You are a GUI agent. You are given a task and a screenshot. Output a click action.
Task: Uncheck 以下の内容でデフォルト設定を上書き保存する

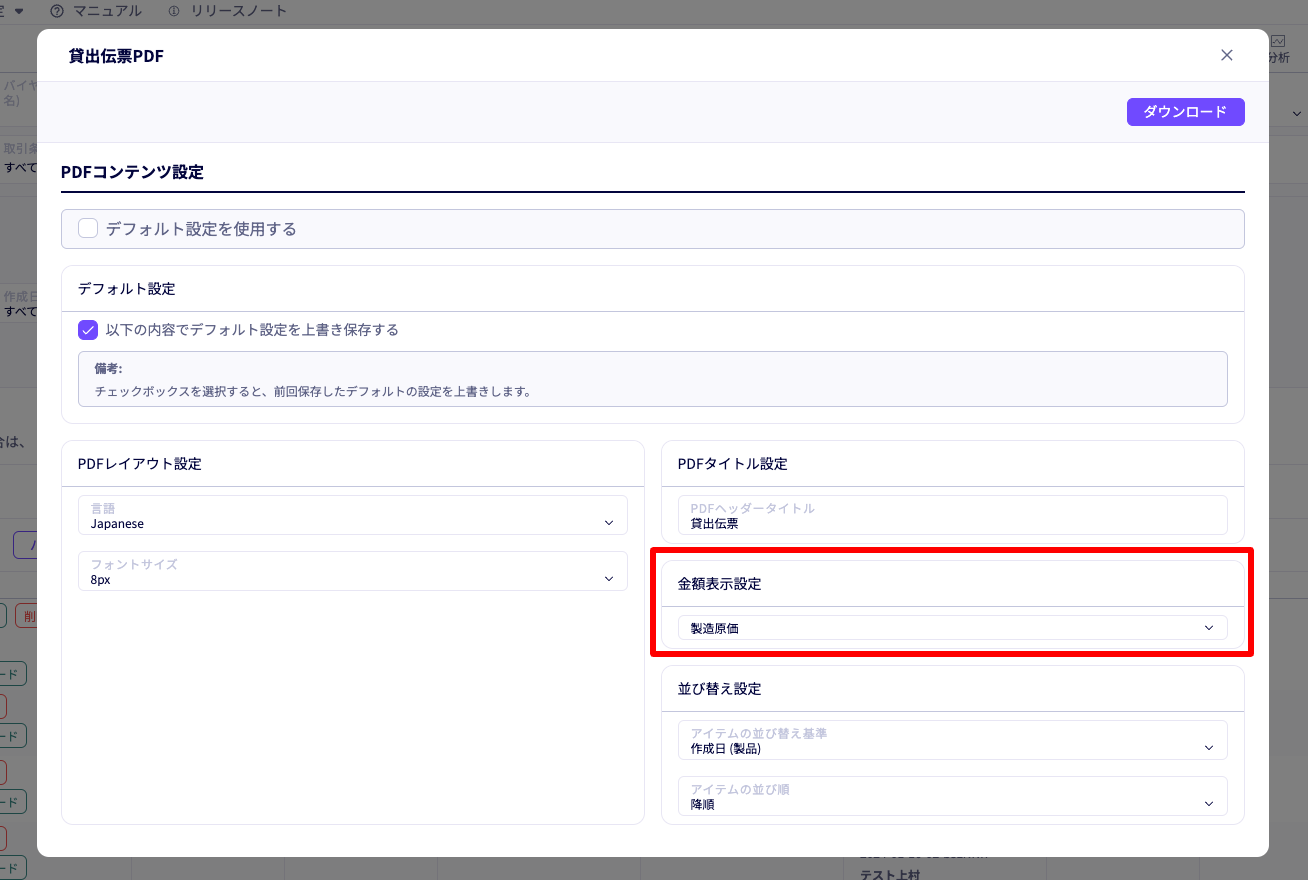[88, 330]
